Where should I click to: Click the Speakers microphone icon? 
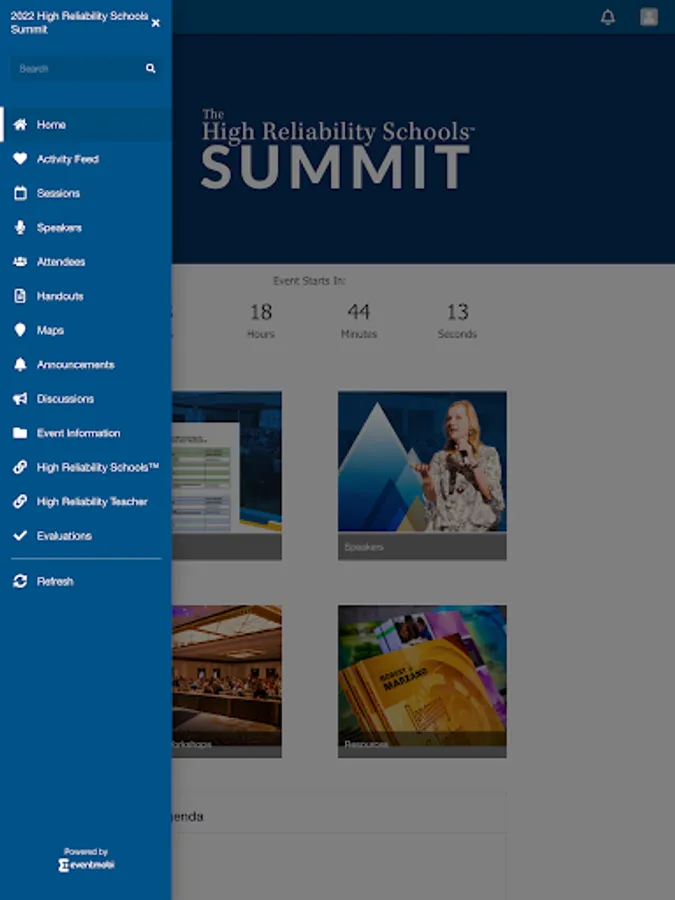20,227
